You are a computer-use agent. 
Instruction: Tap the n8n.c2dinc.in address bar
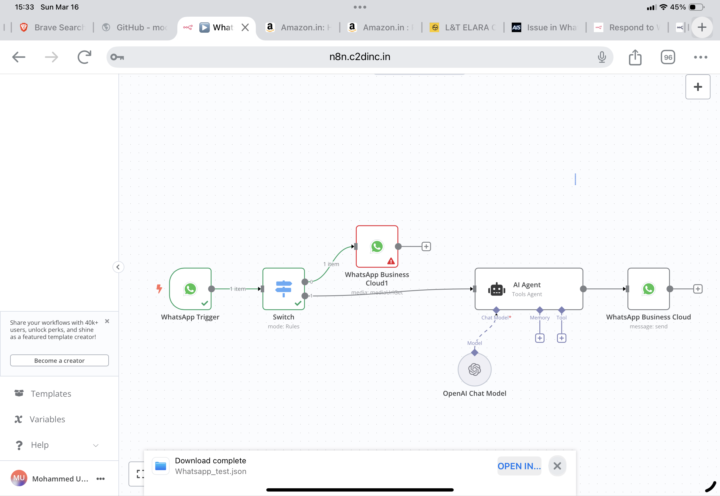(x=360, y=57)
